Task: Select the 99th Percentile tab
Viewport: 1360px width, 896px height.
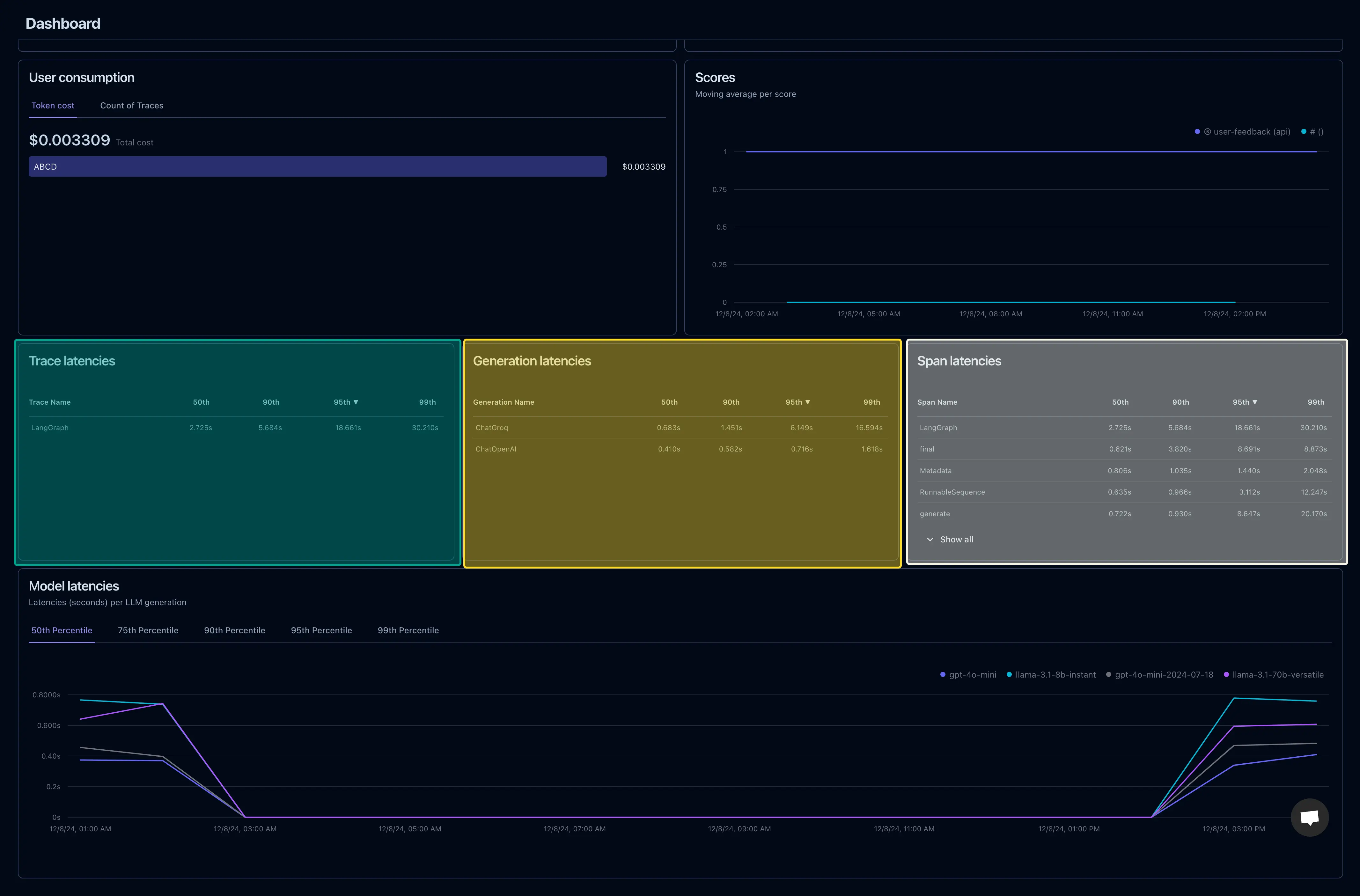Action: pyautogui.click(x=408, y=630)
